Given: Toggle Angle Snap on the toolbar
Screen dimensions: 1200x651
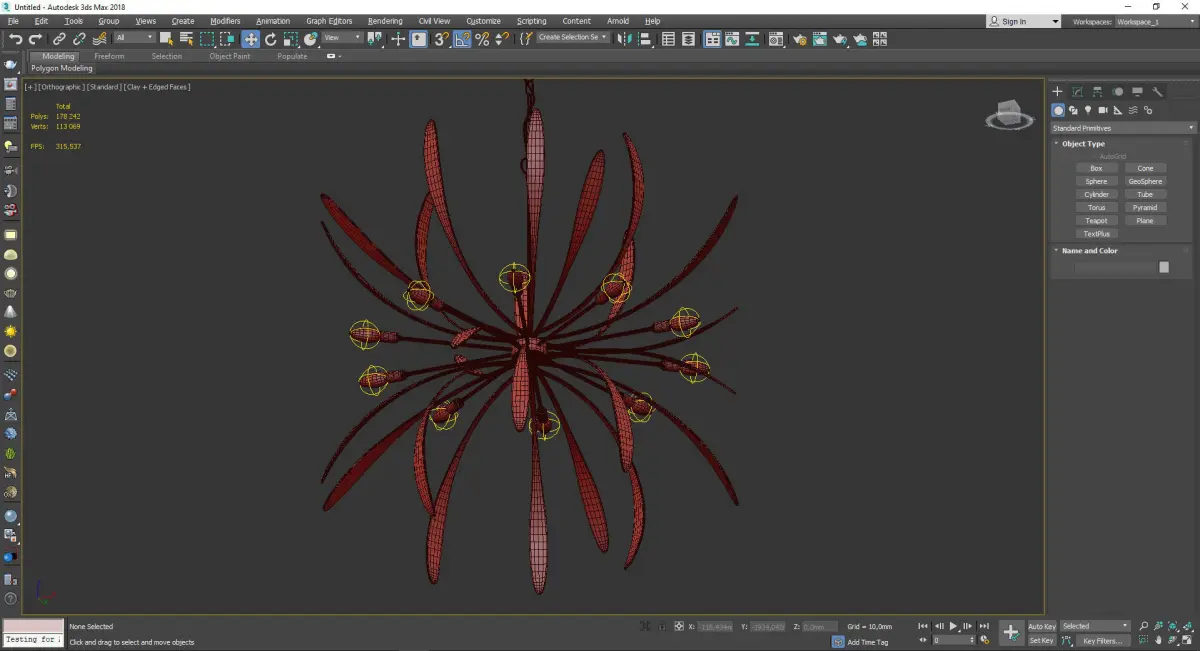Looking at the screenshot, I should coord(463,39).
